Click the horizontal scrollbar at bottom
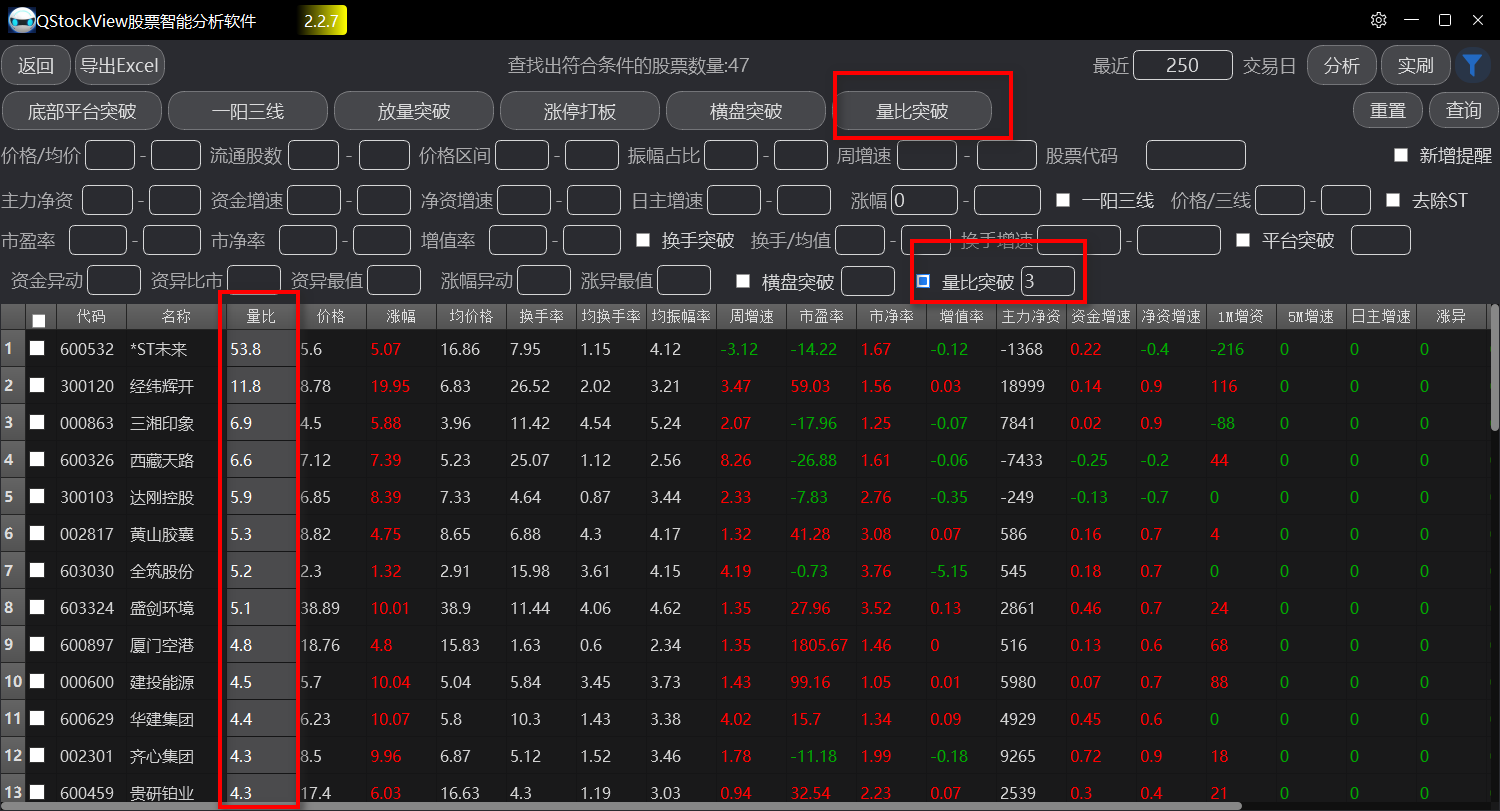The width and height of the screenshot is (1500, 811). [620, 805]
